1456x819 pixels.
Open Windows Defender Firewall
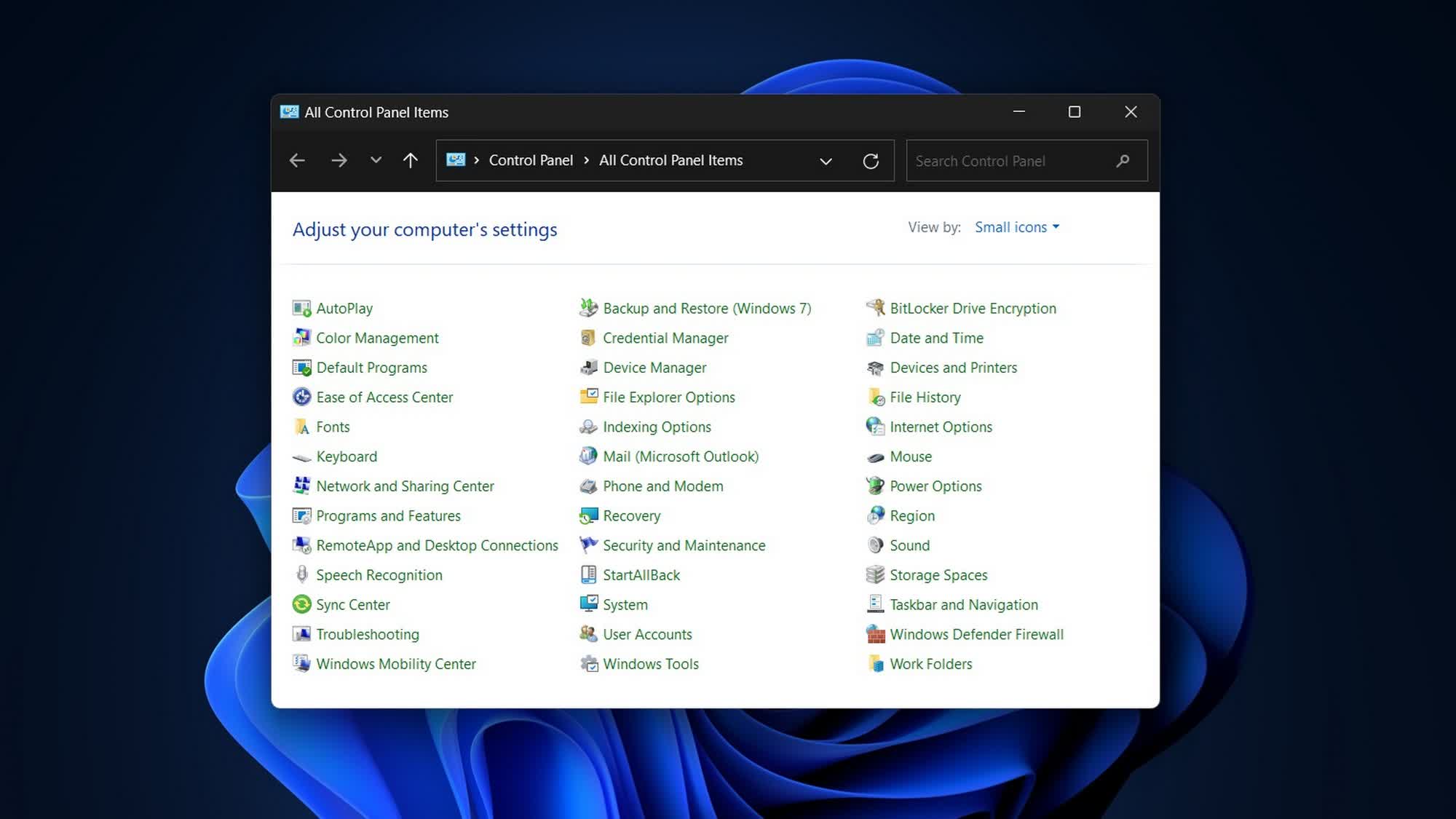point(976,634)
